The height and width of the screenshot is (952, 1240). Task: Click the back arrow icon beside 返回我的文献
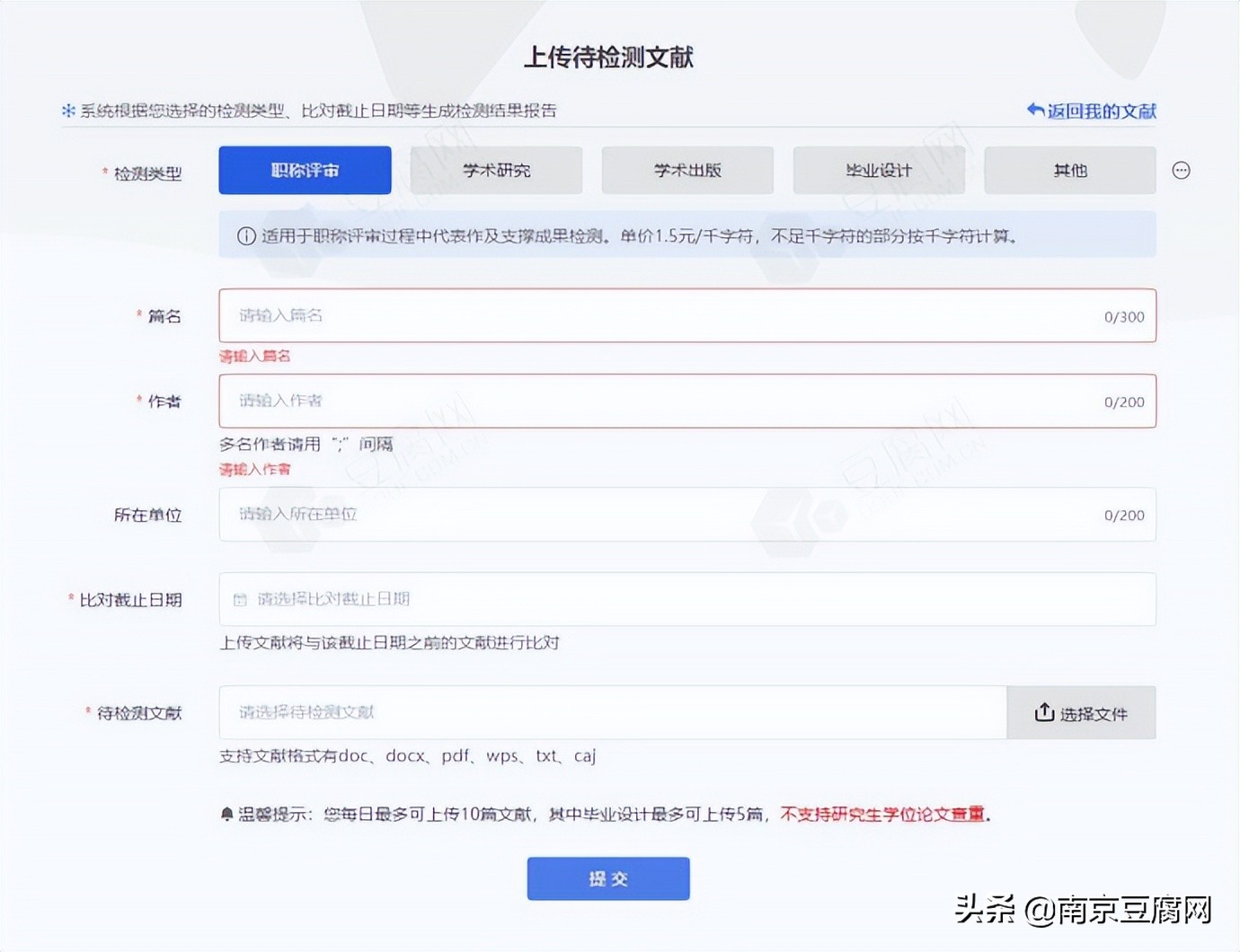coord(1034,110)
